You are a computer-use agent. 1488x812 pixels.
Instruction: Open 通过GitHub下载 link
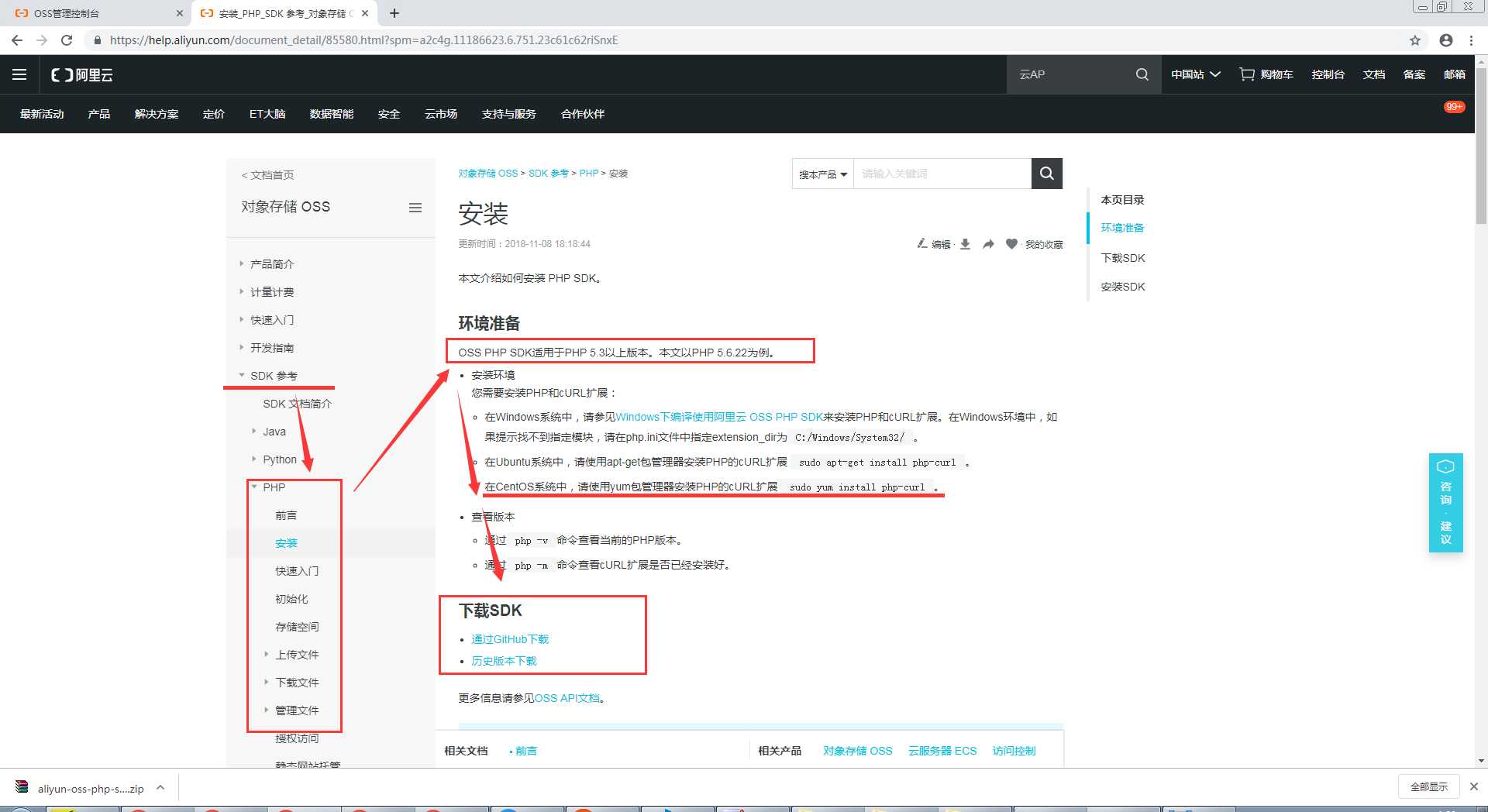pos(510,639)
